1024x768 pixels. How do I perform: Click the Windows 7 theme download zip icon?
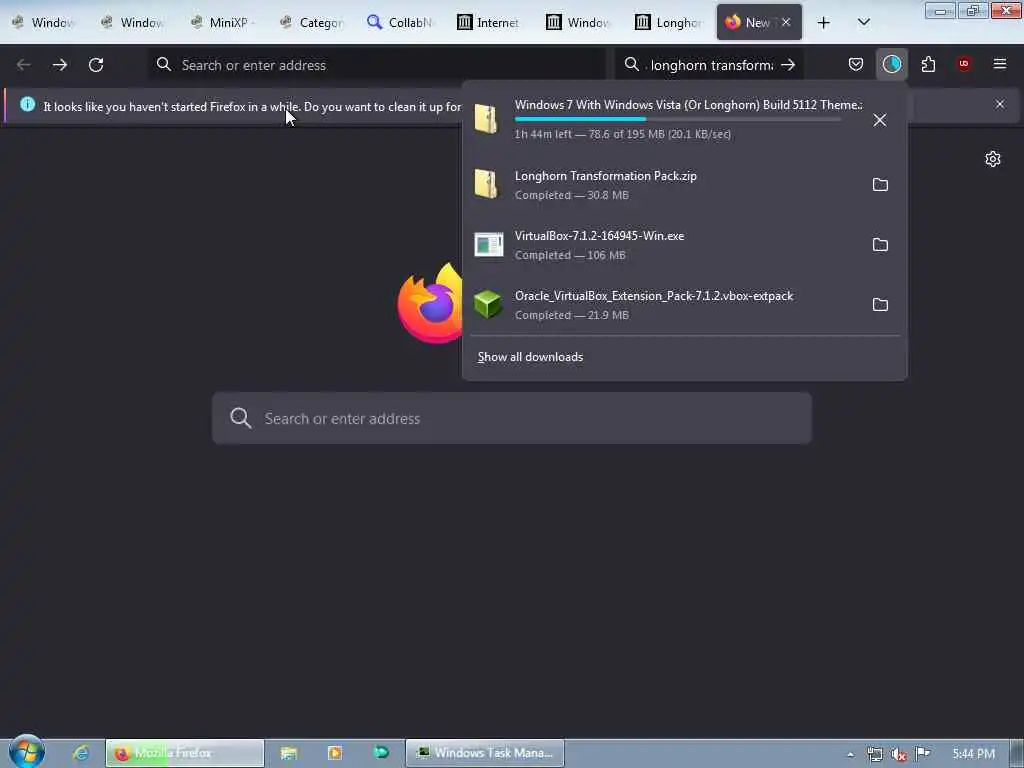tap(487, 119)
